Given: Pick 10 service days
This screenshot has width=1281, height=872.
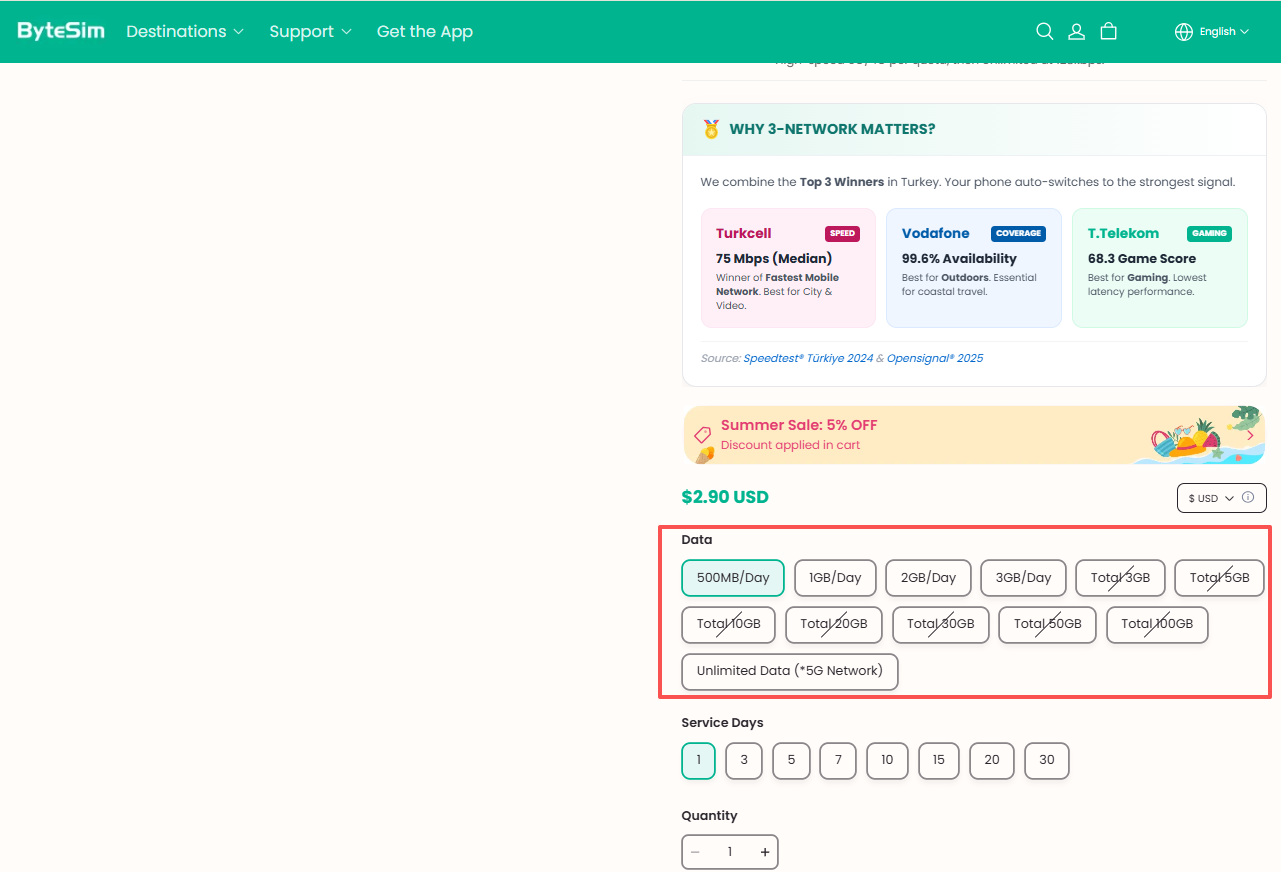Looking at the screenshot, I should pyautogui.click(x=887, y=760).
